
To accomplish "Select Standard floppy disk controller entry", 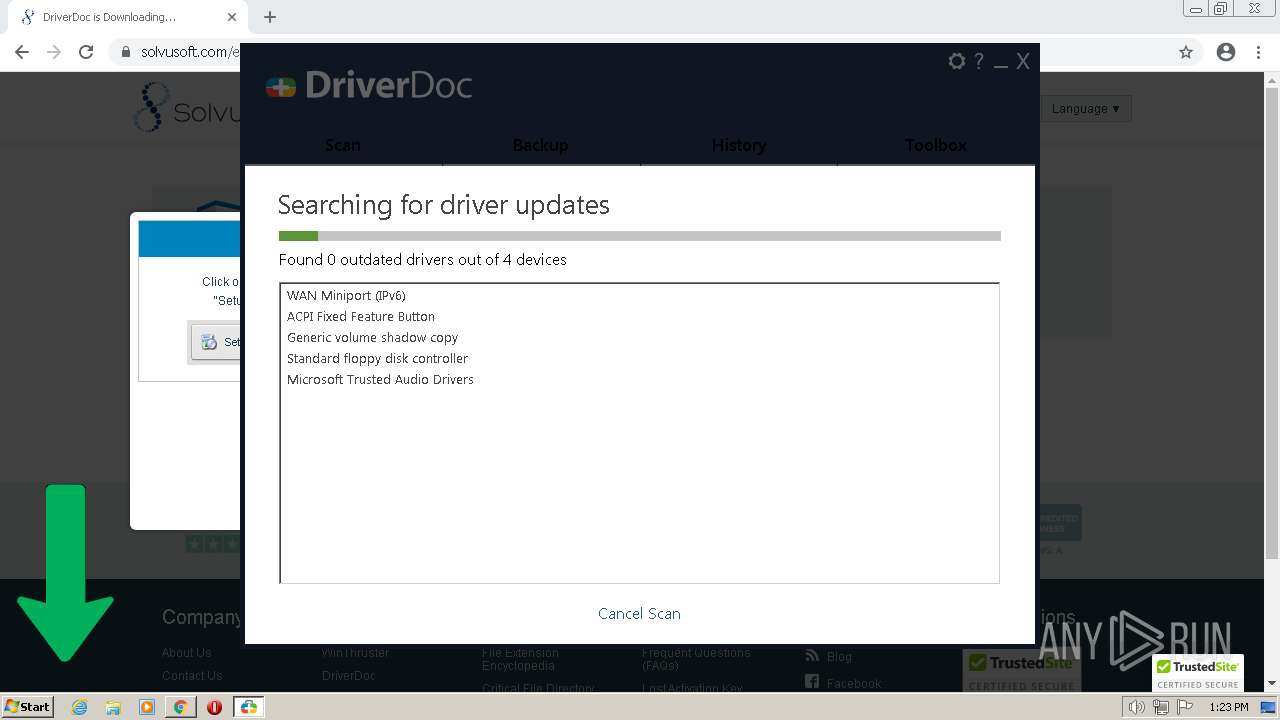I will (x=377, y=358).
